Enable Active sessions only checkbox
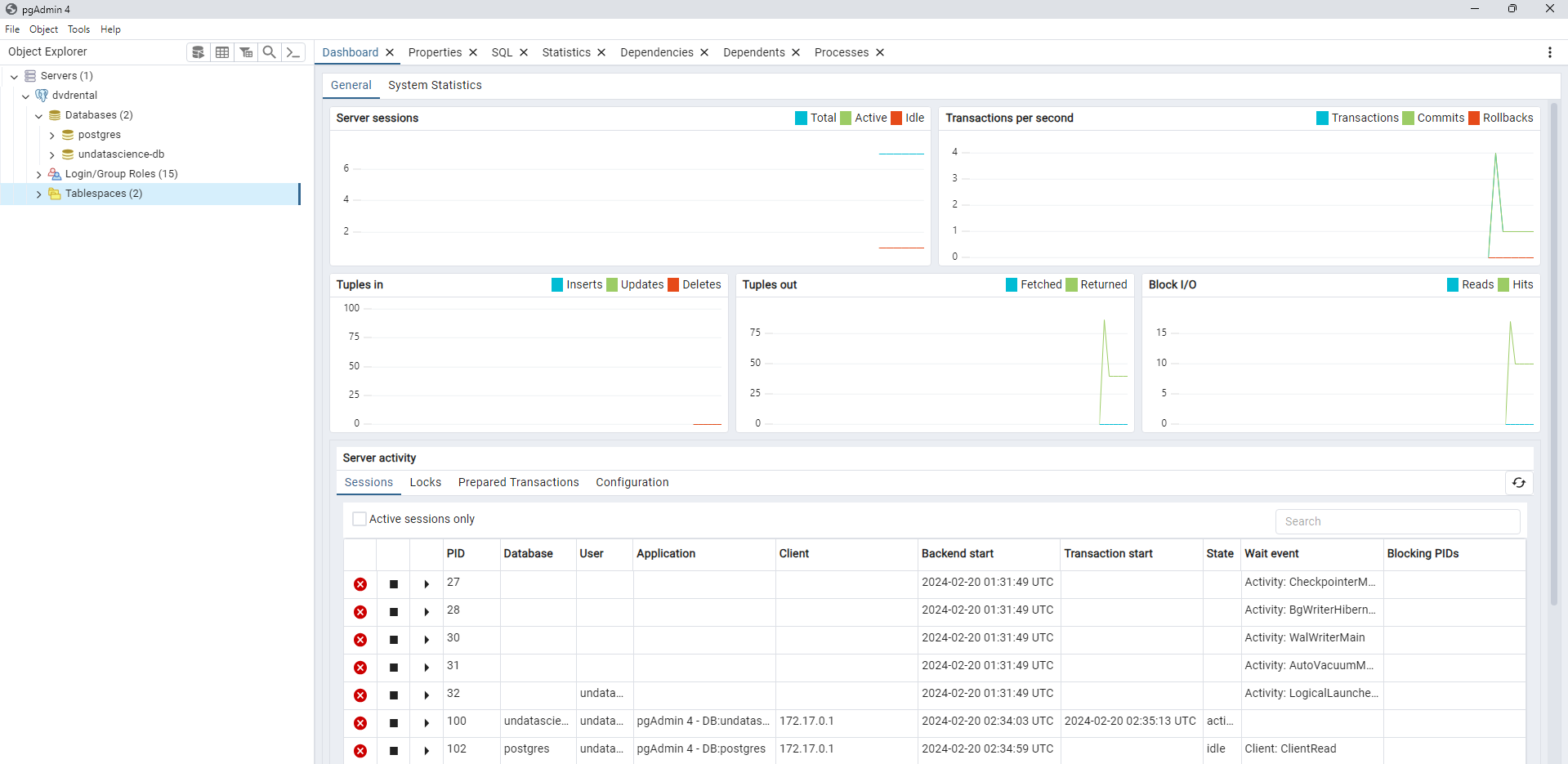This screenshot has width=1568, height=764. pyautogui.click(x=359, y=519)
